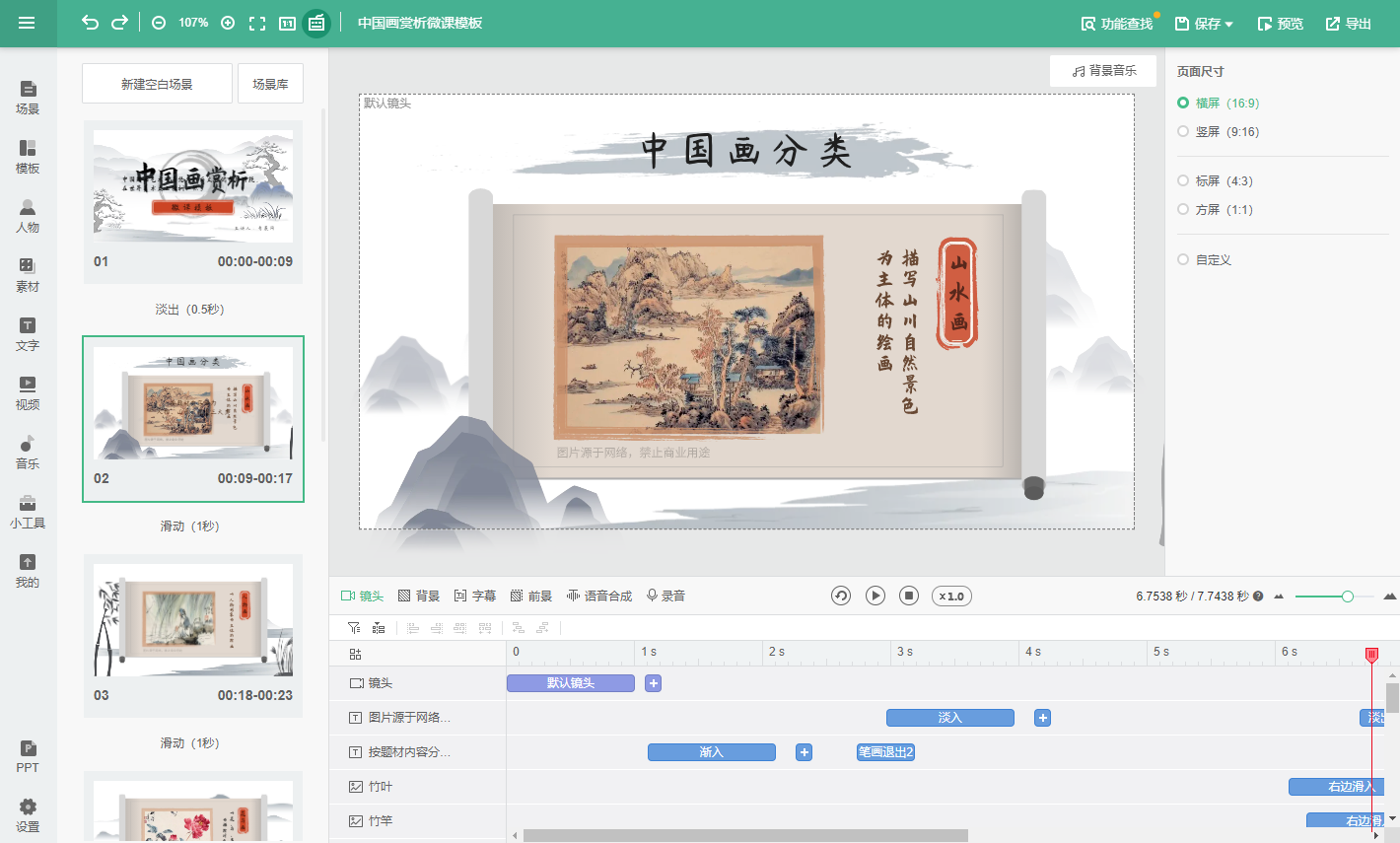The image size is (1400, 843).
Task: Click the 淡出 (0.5秒) transition label
Action: (190, 310)
